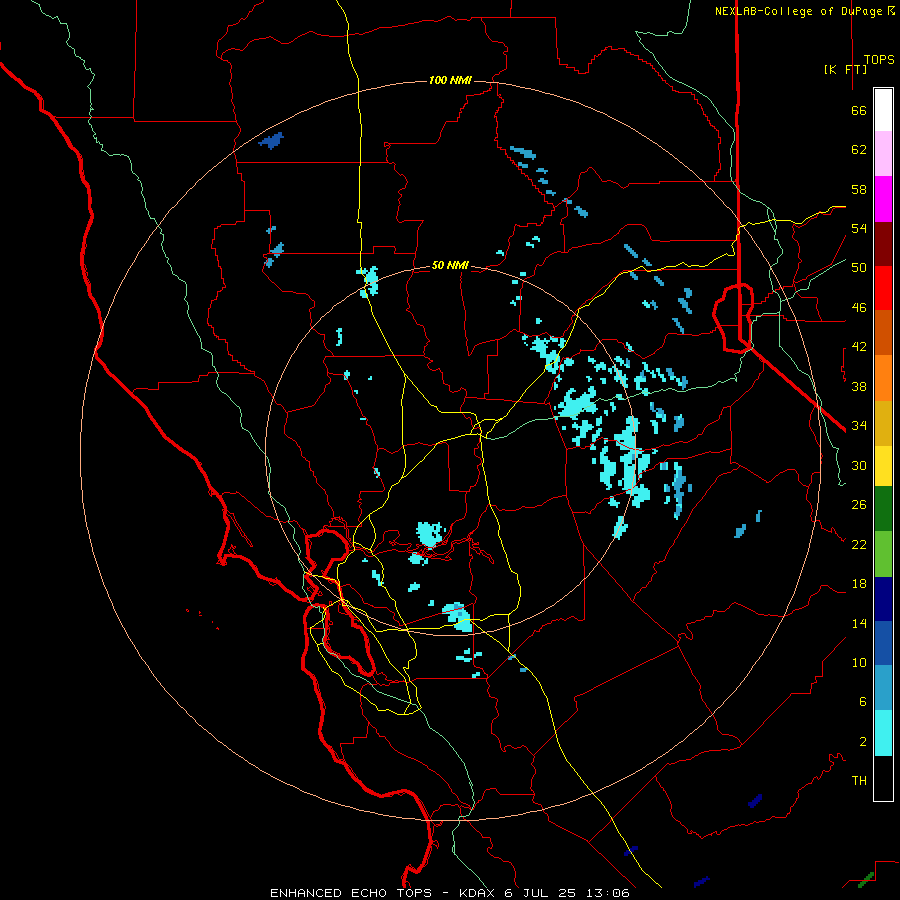Click the 22 legend value label
The image size is (900, 900).
(859, 544)
